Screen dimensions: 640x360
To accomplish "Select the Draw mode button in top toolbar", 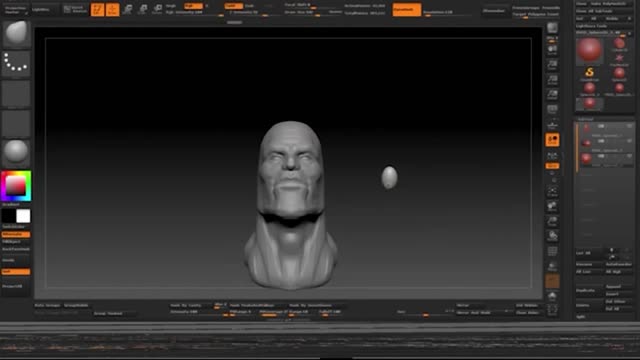I will [113, 9].
